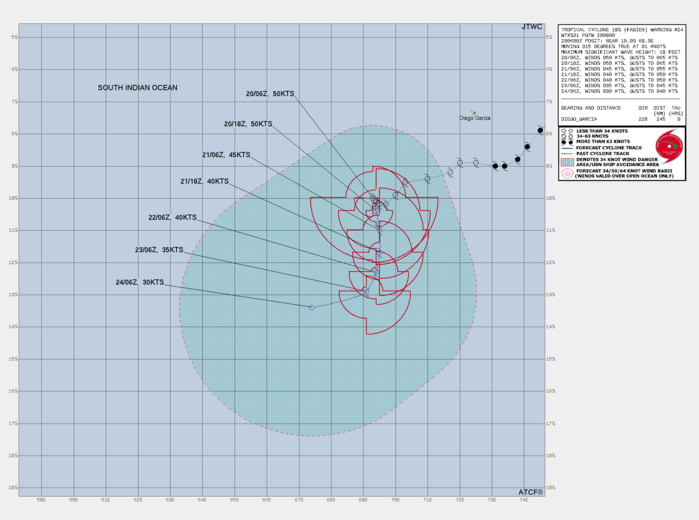This screenshot has height=520, width=699.
Task: Select the 23/06Z, 35KTS forecast label
Action: coord(159,250)
